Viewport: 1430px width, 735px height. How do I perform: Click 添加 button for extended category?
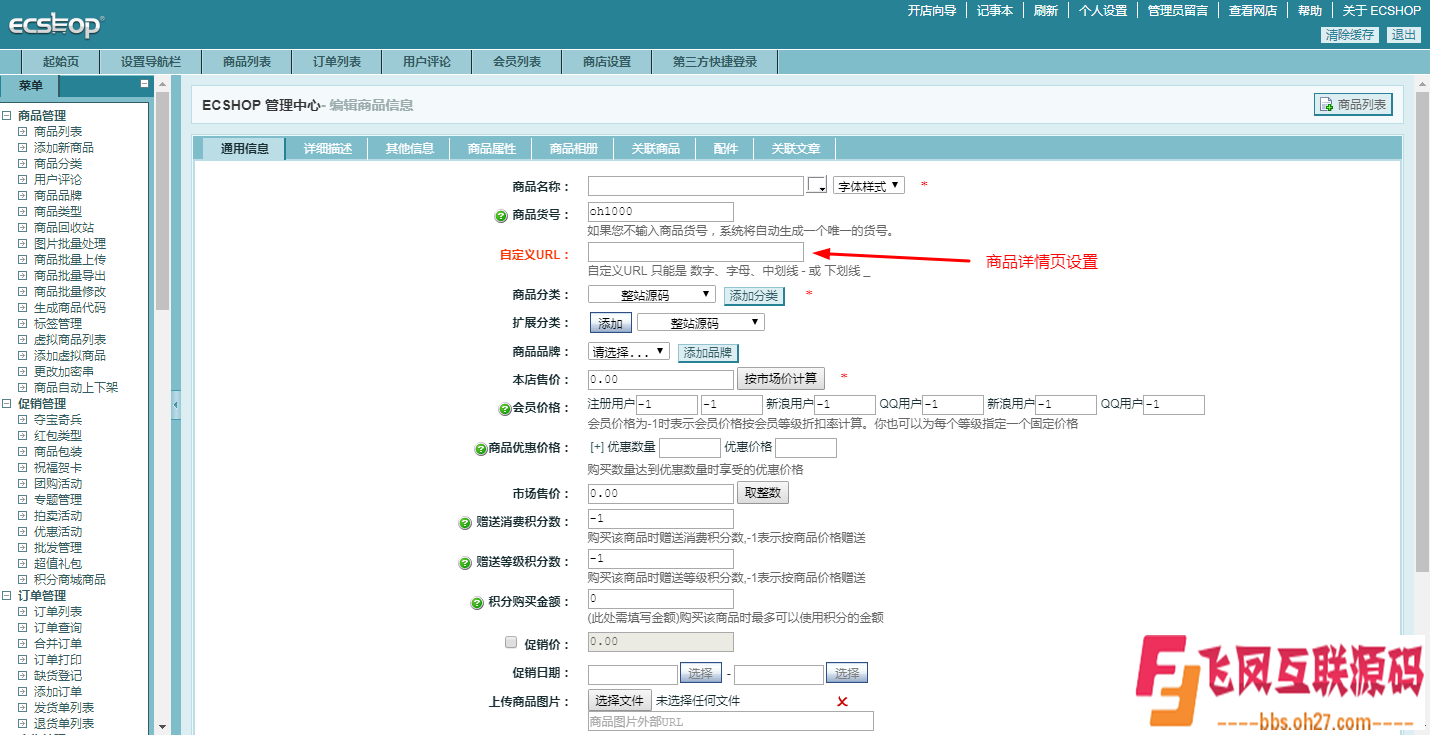[x=610, y=324]
